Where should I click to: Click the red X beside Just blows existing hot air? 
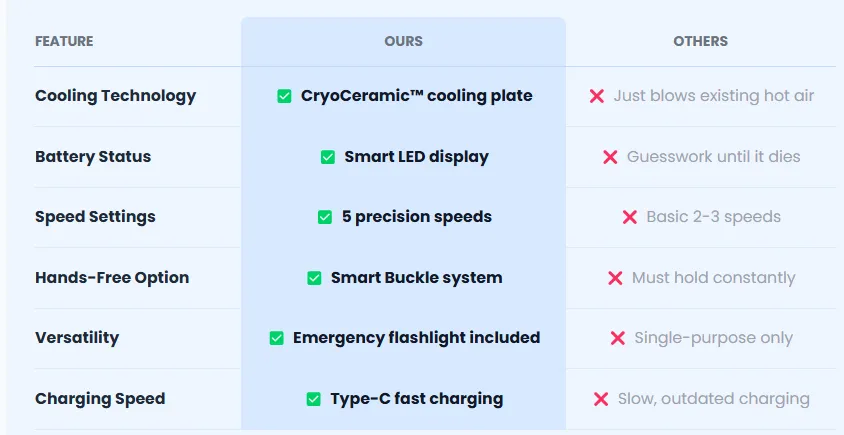pyautogui.click(x=596, y=96)
